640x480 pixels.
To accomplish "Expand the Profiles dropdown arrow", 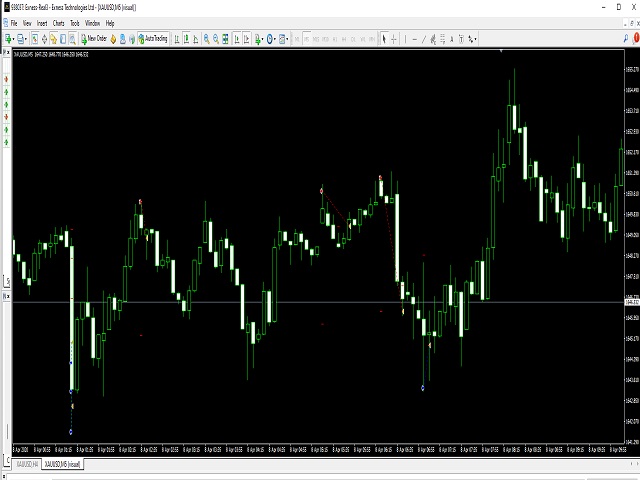I will click(x=26, y=39).
